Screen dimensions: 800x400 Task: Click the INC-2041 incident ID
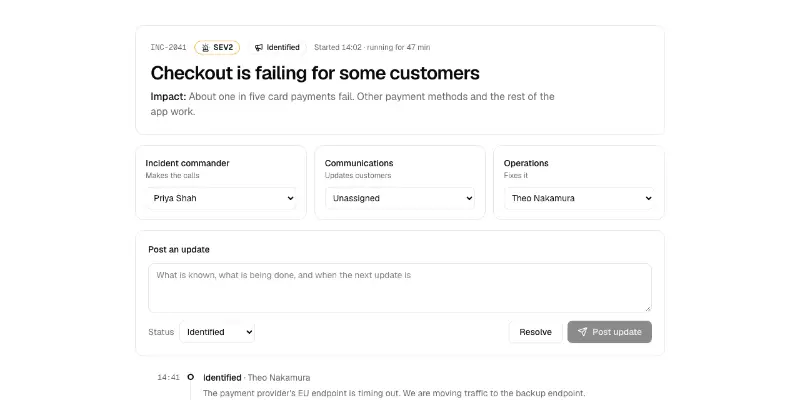[168, 47]
